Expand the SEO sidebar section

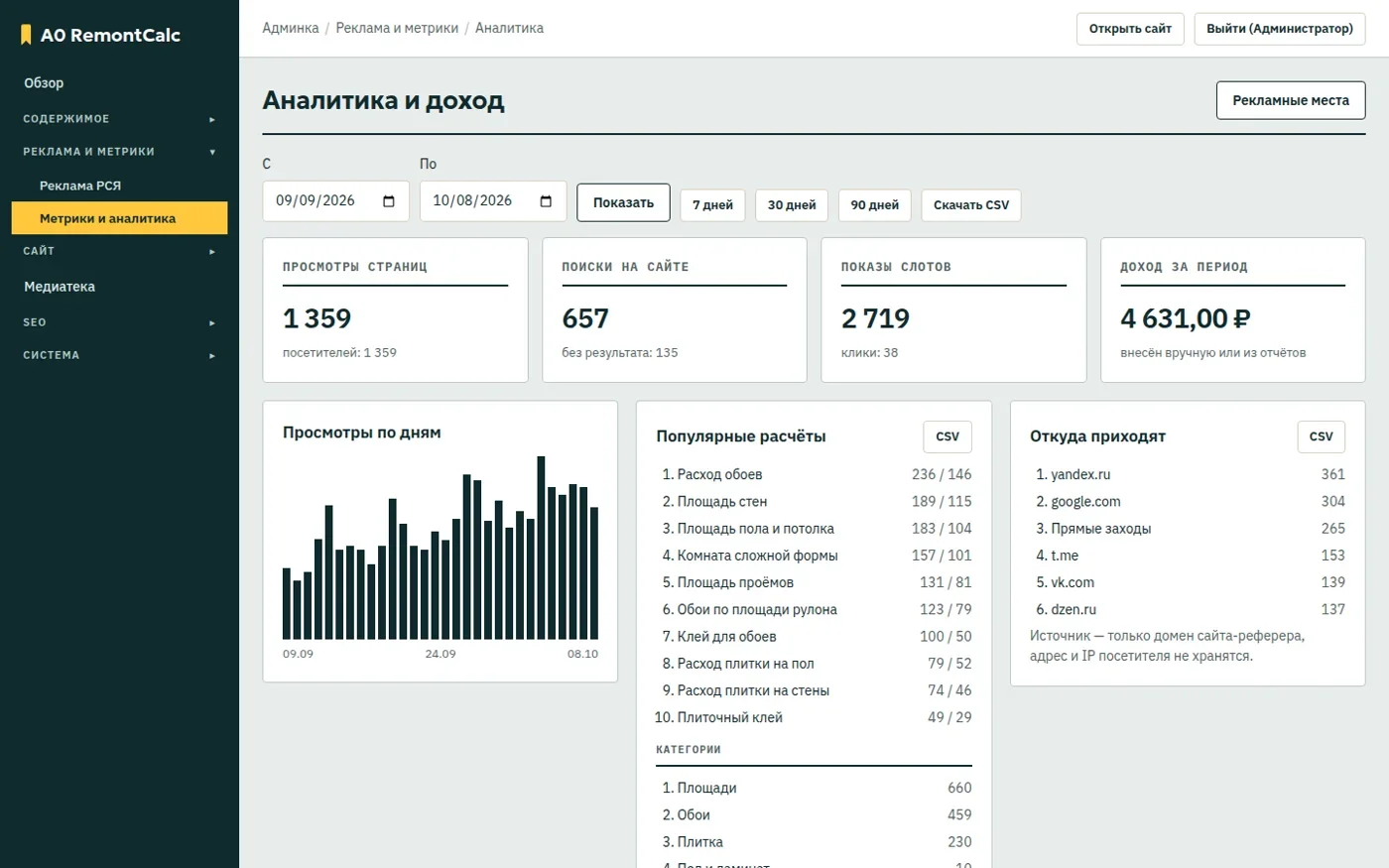[x=119, y=322]
